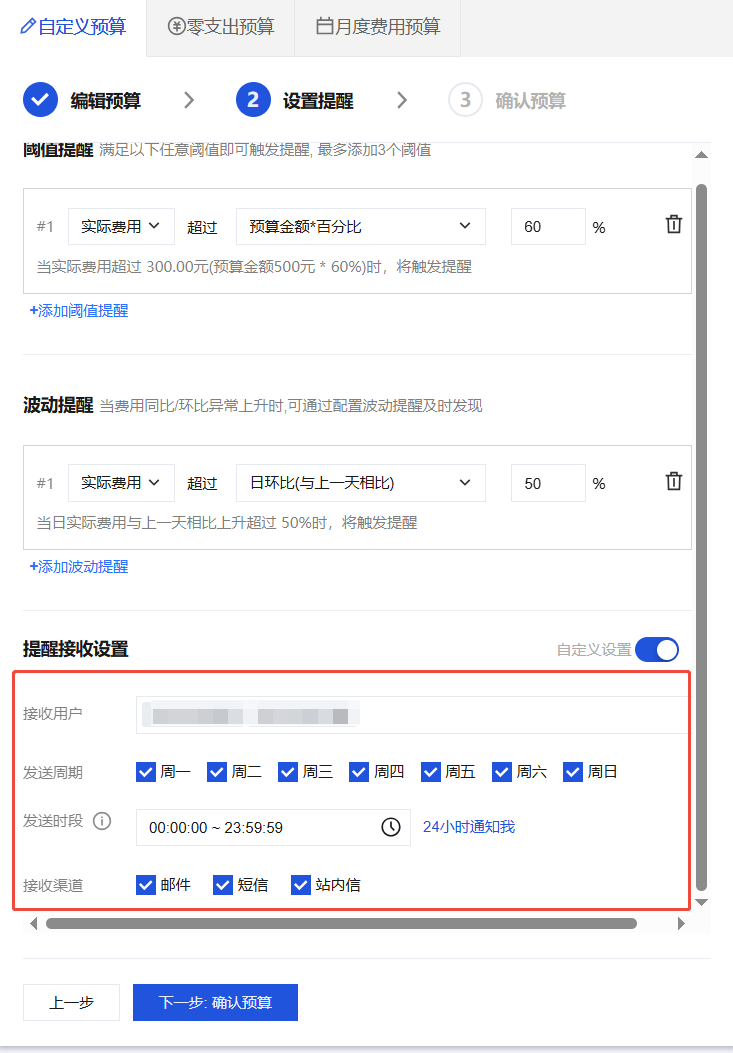This screenshot has width=733, height=1053.
Task: Switch to the 月度费用预算 tab
Action: (378, 27)
